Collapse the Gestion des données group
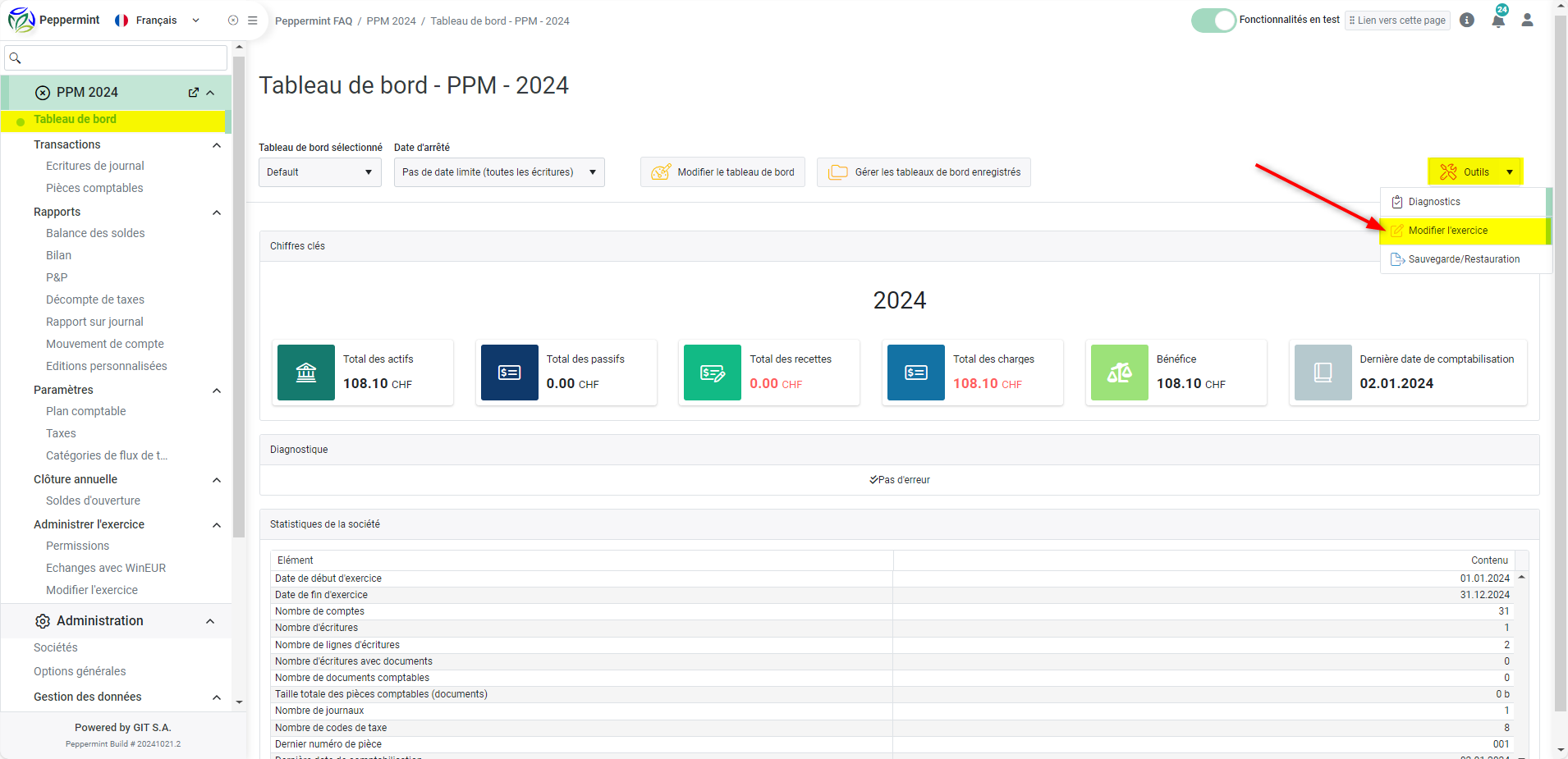This screenshot has width=1568, height=759. coord(217,697)
